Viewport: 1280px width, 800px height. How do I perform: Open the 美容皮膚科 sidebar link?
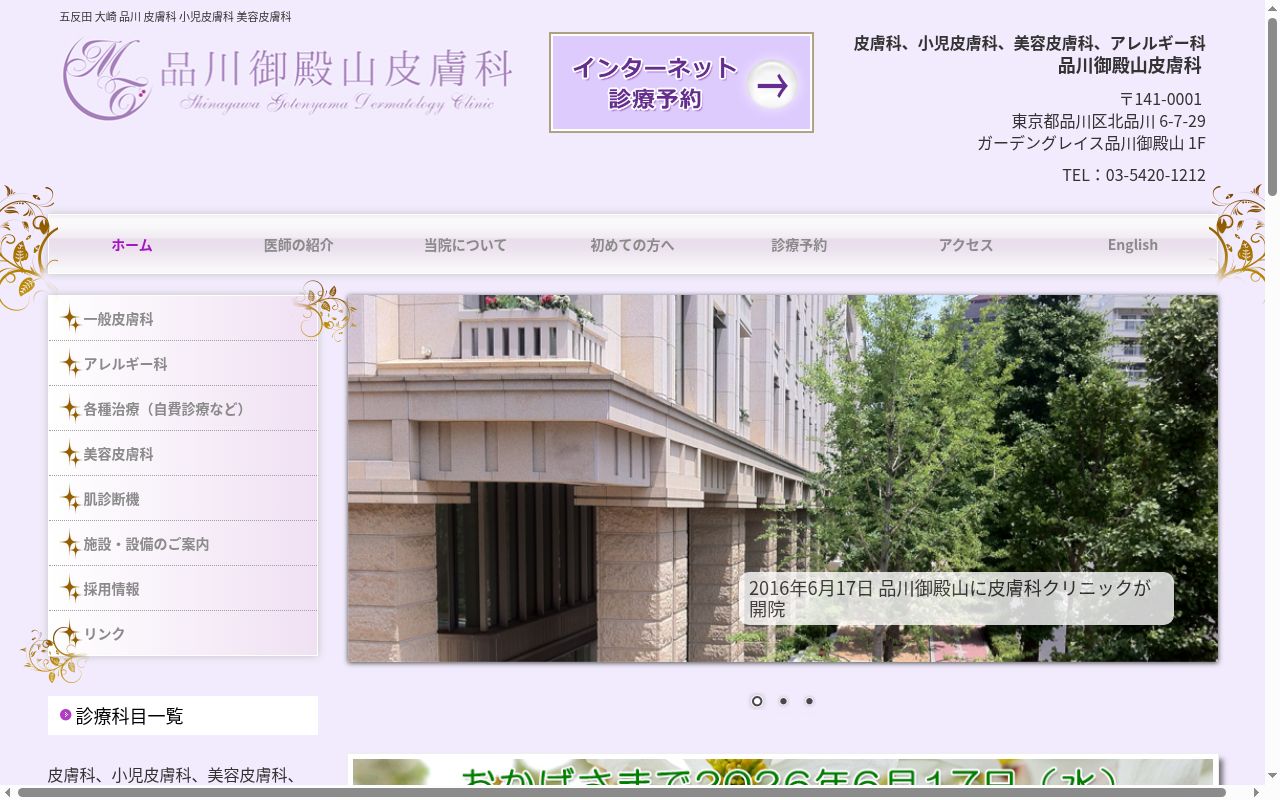pyautogui.click(x=183, y=454)
